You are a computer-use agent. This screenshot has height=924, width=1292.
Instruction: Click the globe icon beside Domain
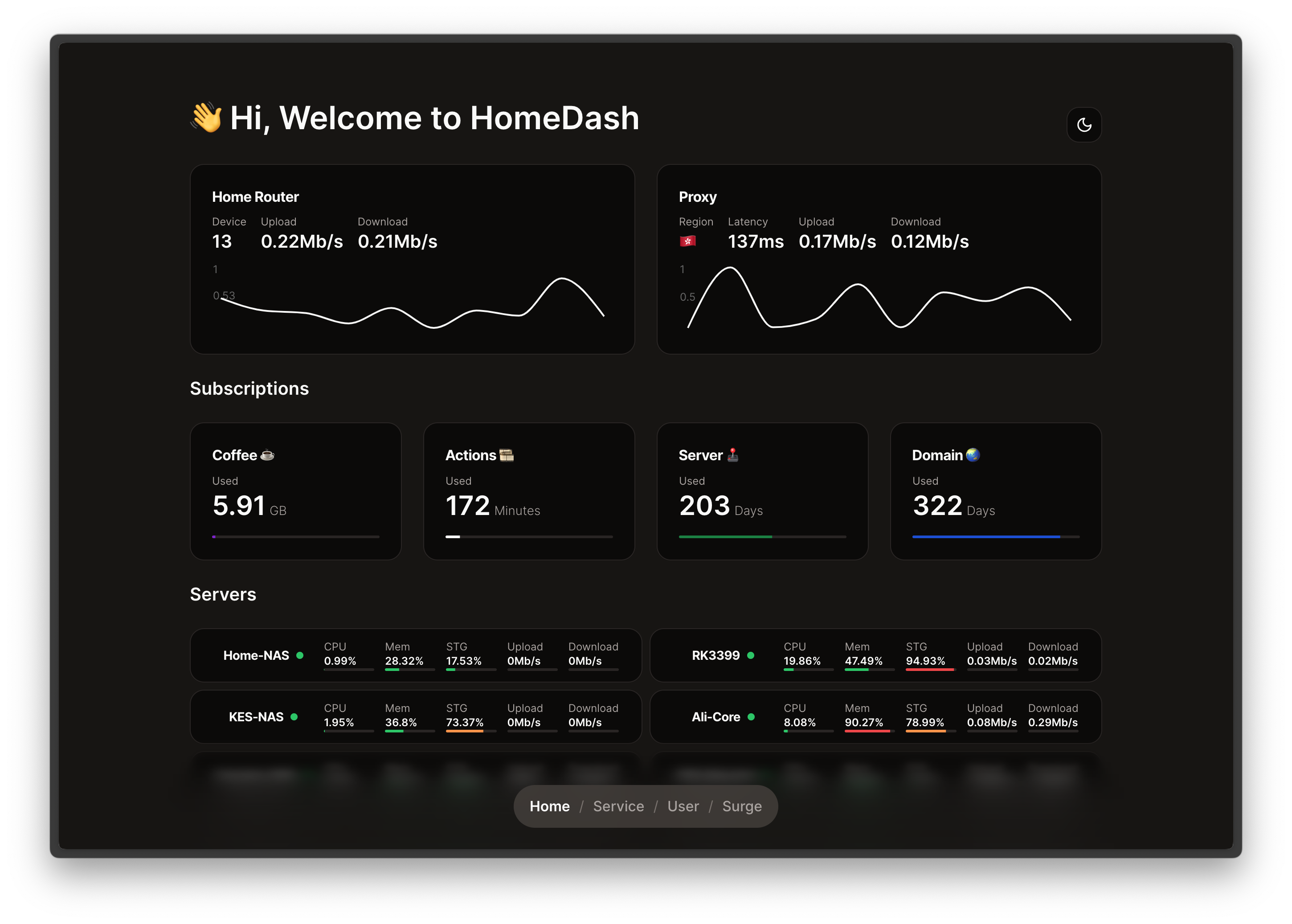(973, 455)
